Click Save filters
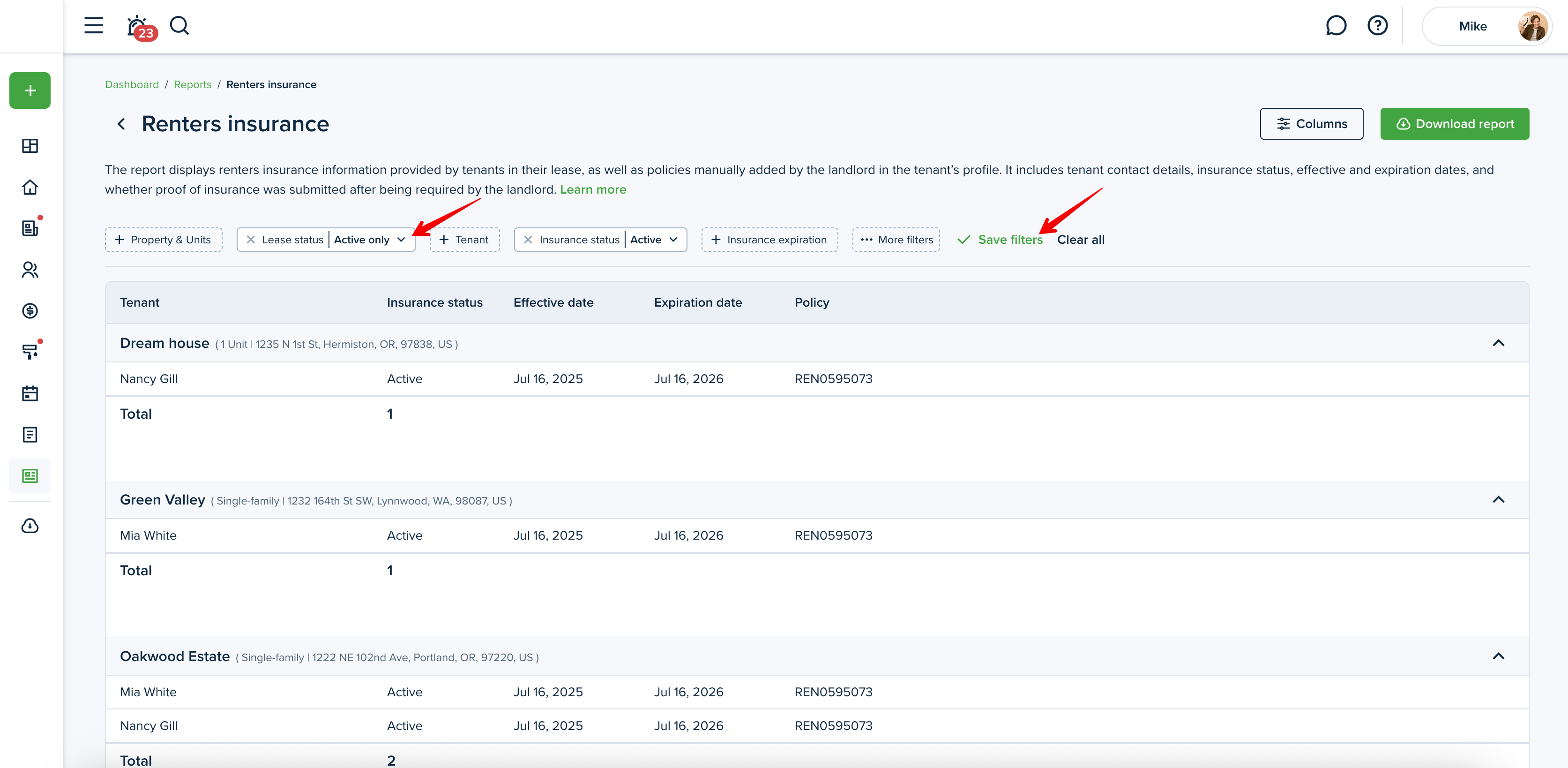This screenshot has width=1568, height=768. coord(1000,240)
